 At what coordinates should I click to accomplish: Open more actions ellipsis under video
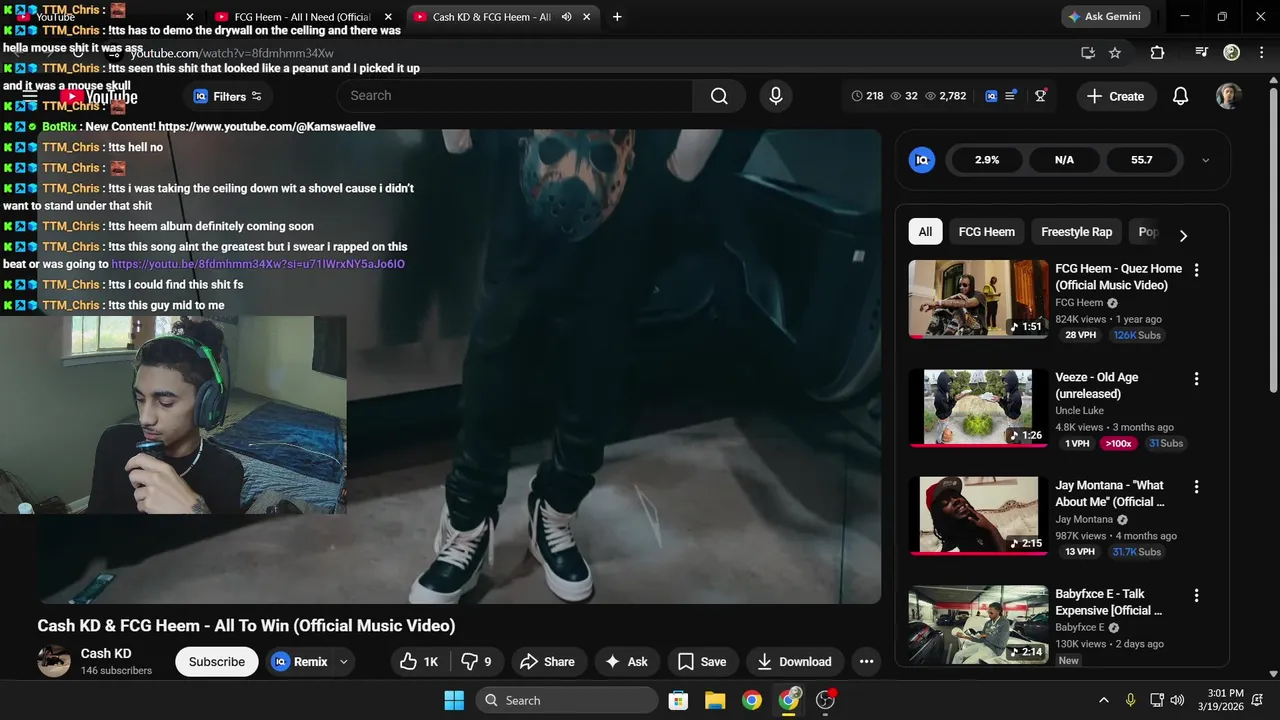coord(866,661)
